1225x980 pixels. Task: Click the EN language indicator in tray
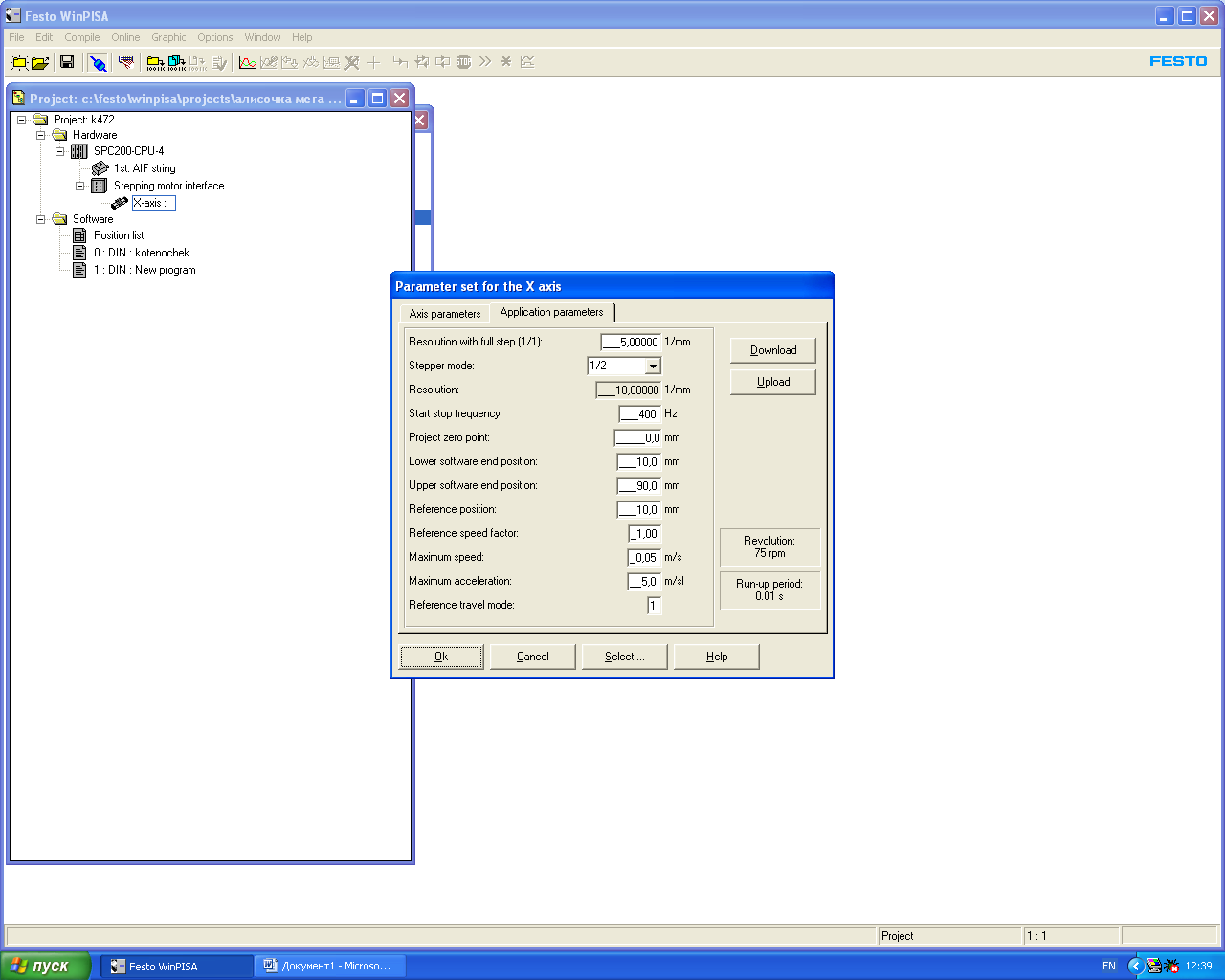click(1109, 966)
